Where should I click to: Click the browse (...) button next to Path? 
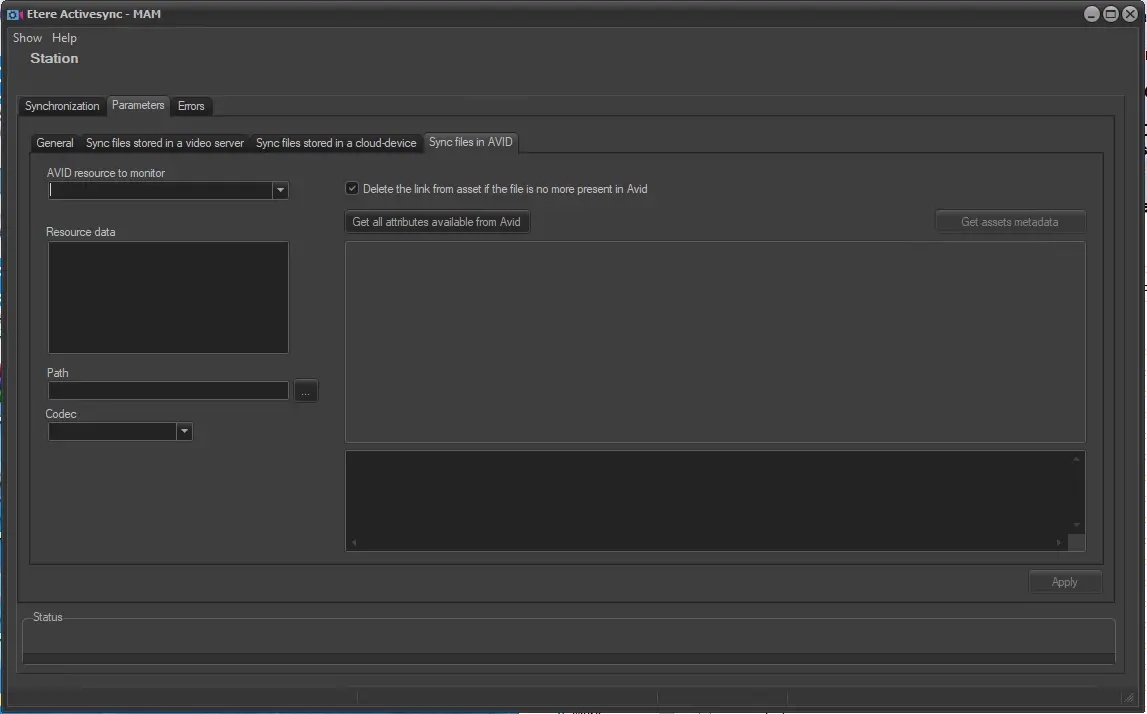click(306, 392)
